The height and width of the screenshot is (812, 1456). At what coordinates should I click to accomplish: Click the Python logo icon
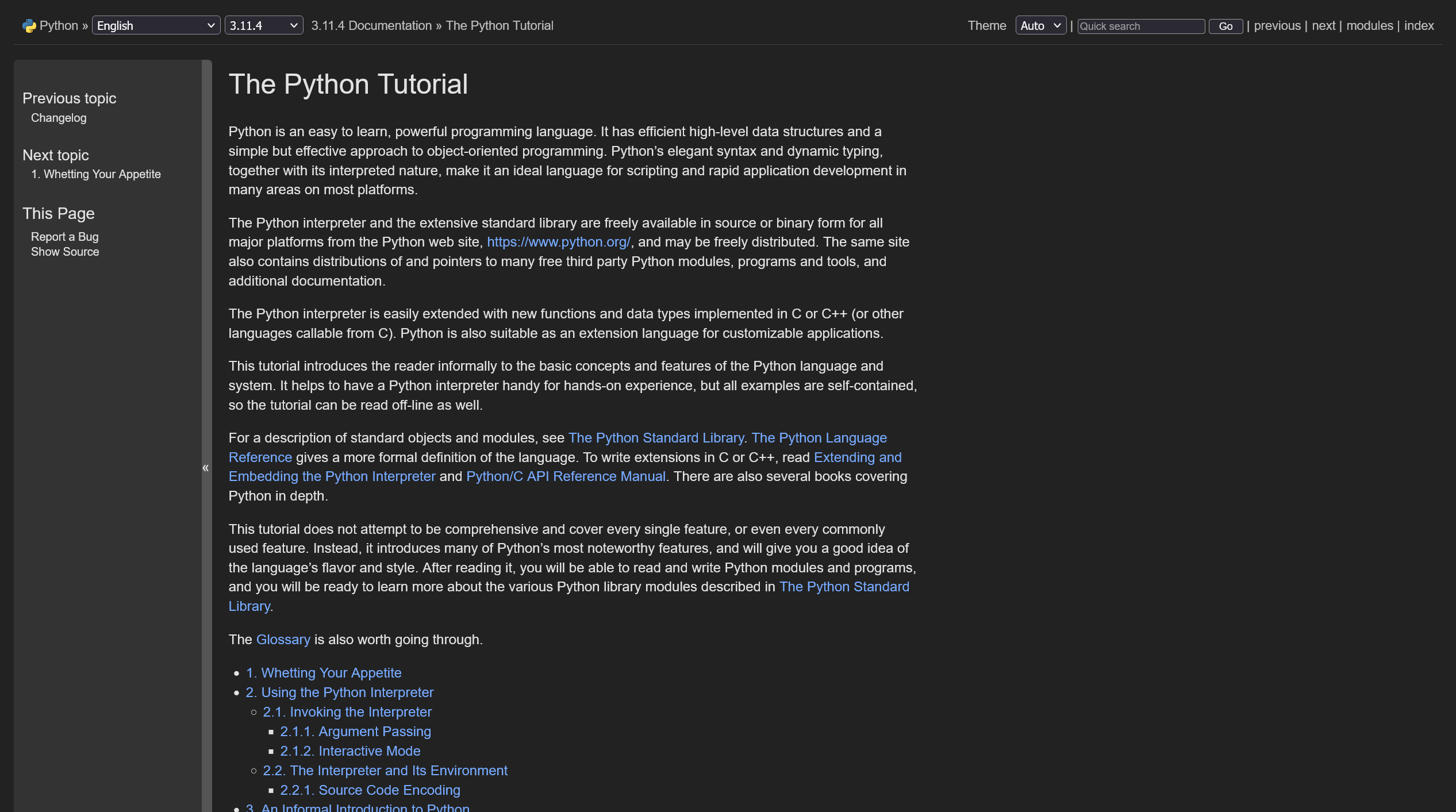click(29, 26)
